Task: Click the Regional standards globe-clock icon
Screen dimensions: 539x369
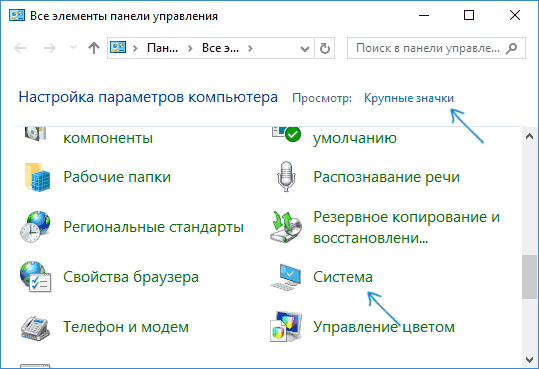Action: [x=35, y=227]
